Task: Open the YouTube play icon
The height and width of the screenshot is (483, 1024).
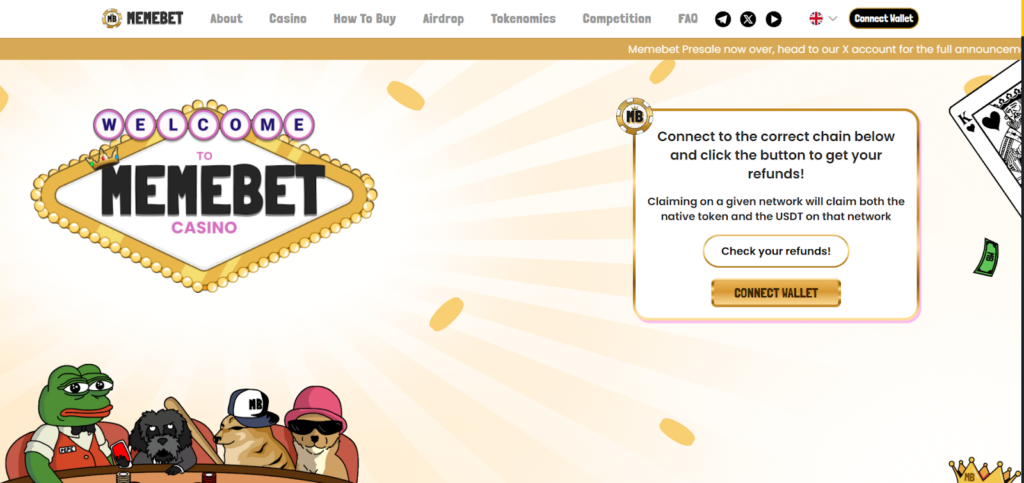Action: (774, 19)
